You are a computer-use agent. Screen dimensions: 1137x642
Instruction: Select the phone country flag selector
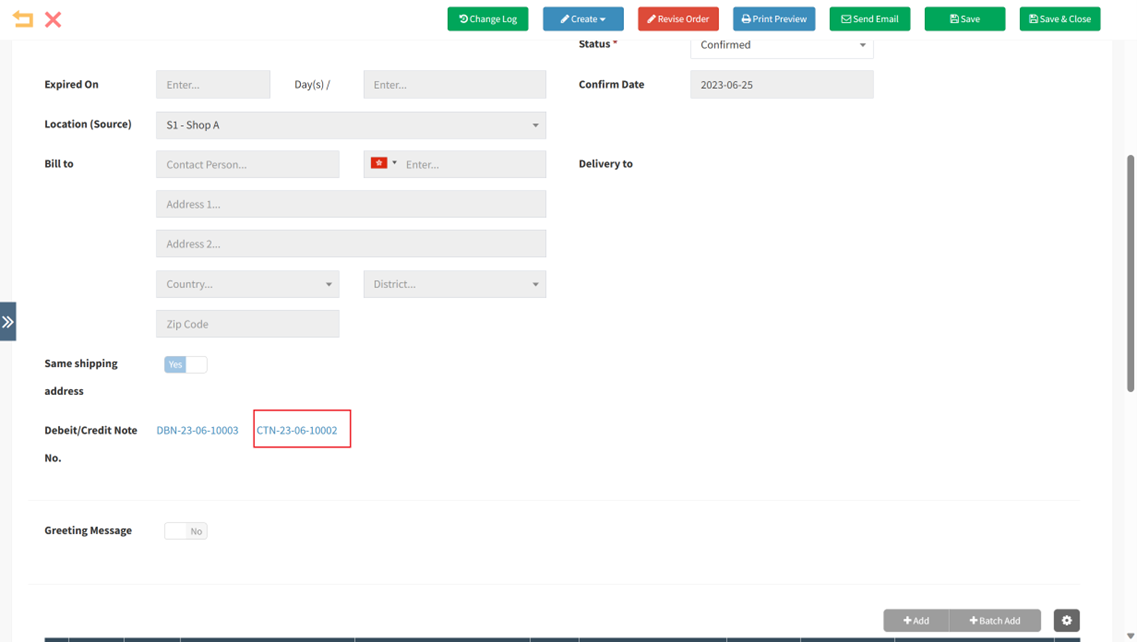click(x=383, y=163)
